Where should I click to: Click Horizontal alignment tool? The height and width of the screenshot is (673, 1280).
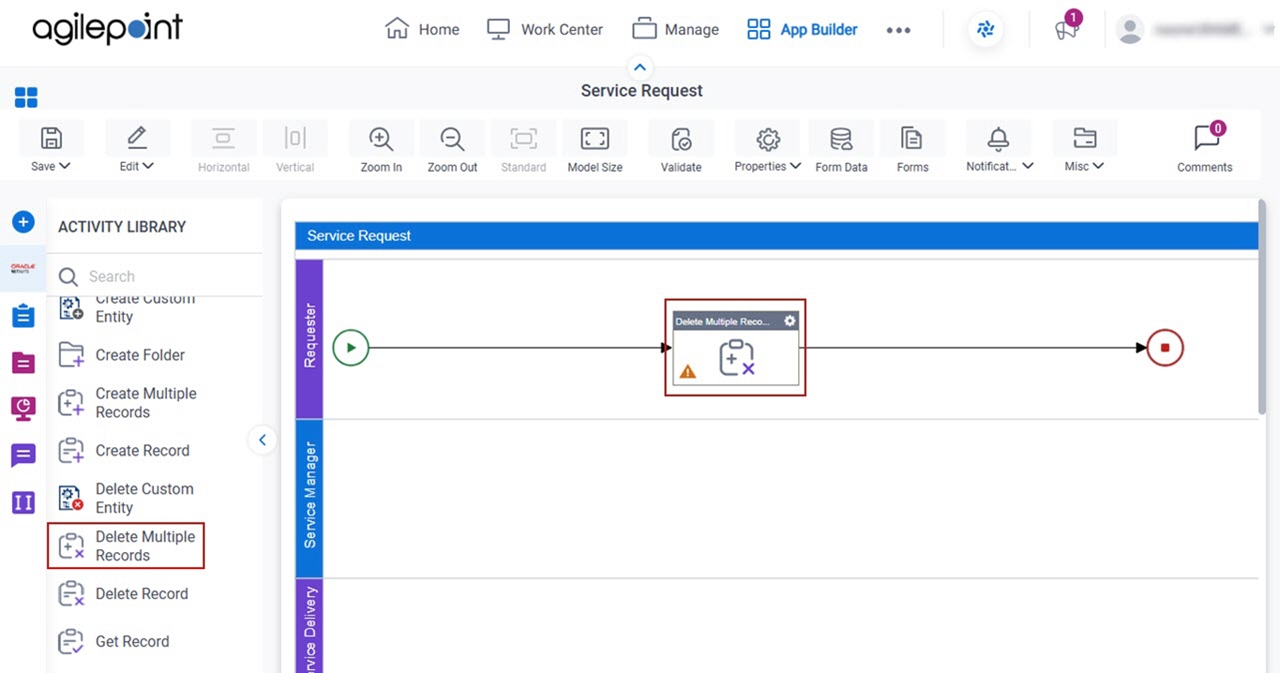pyautogui.click(x=223, y=148)
